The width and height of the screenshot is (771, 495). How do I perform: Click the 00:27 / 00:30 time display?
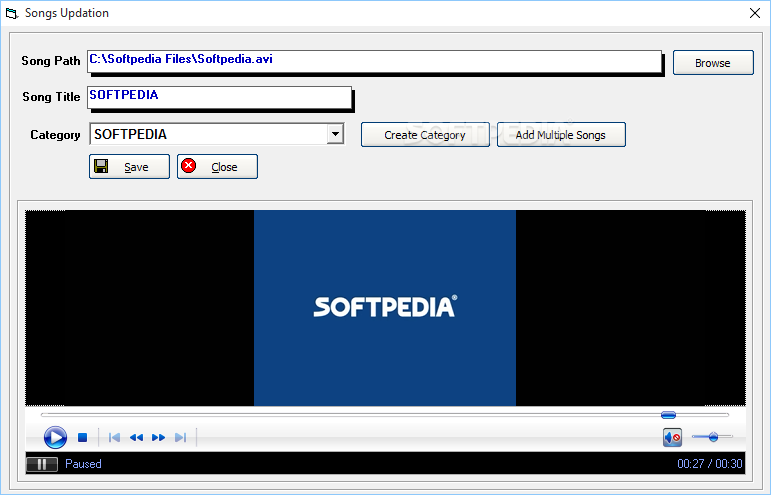coord(710,464)
